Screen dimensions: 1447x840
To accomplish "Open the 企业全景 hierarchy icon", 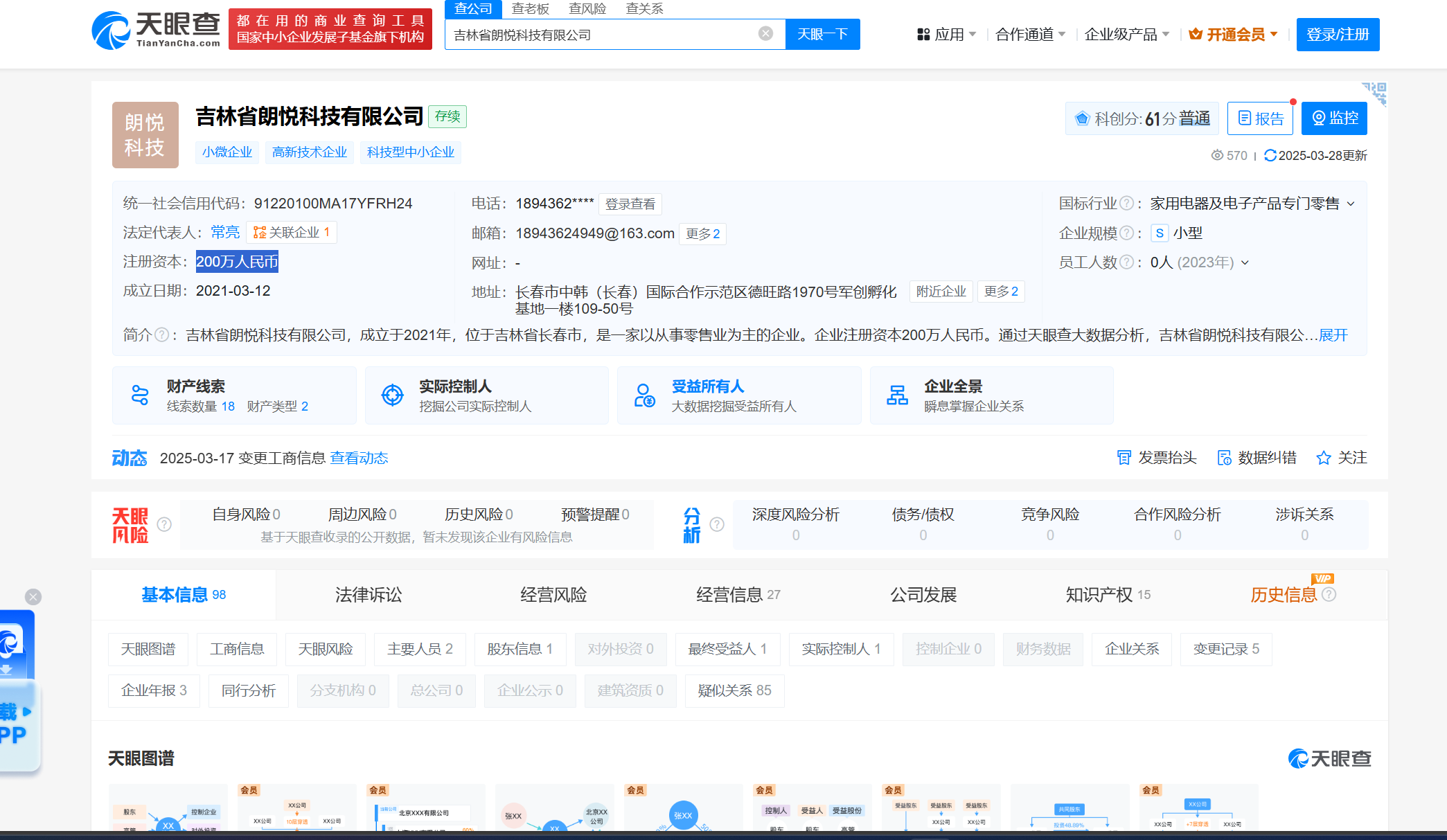I will pos(898,395).
